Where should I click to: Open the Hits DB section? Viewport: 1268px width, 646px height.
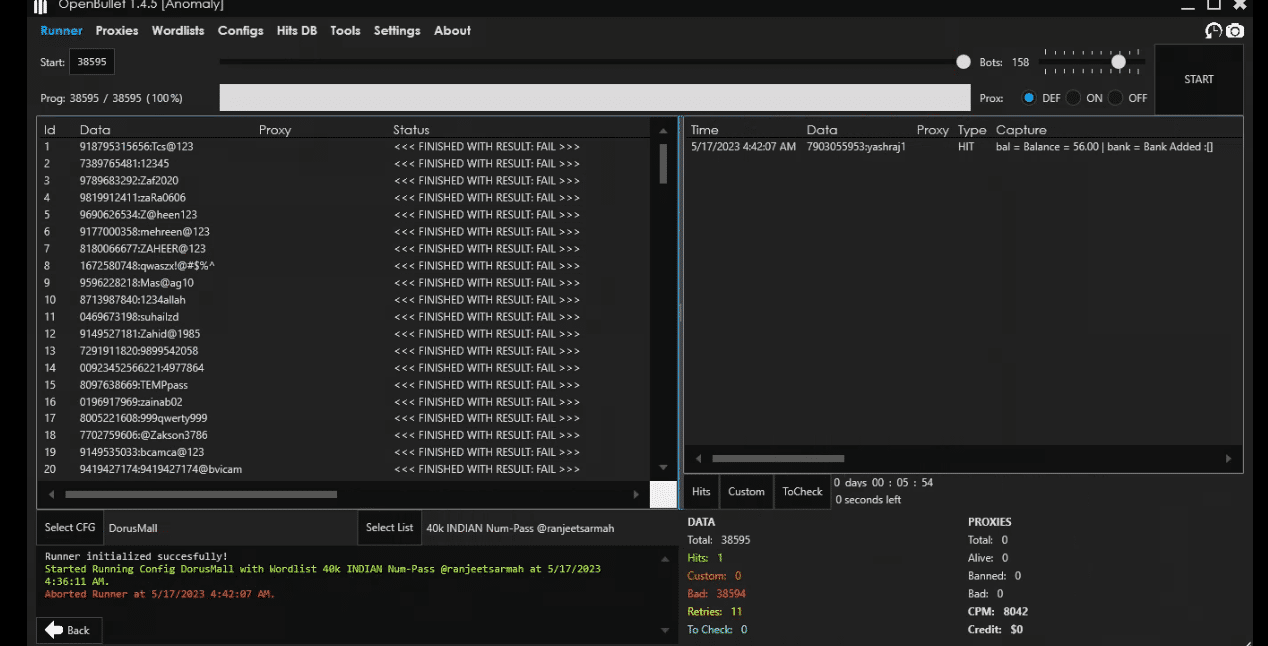click(x=296, y=31)
